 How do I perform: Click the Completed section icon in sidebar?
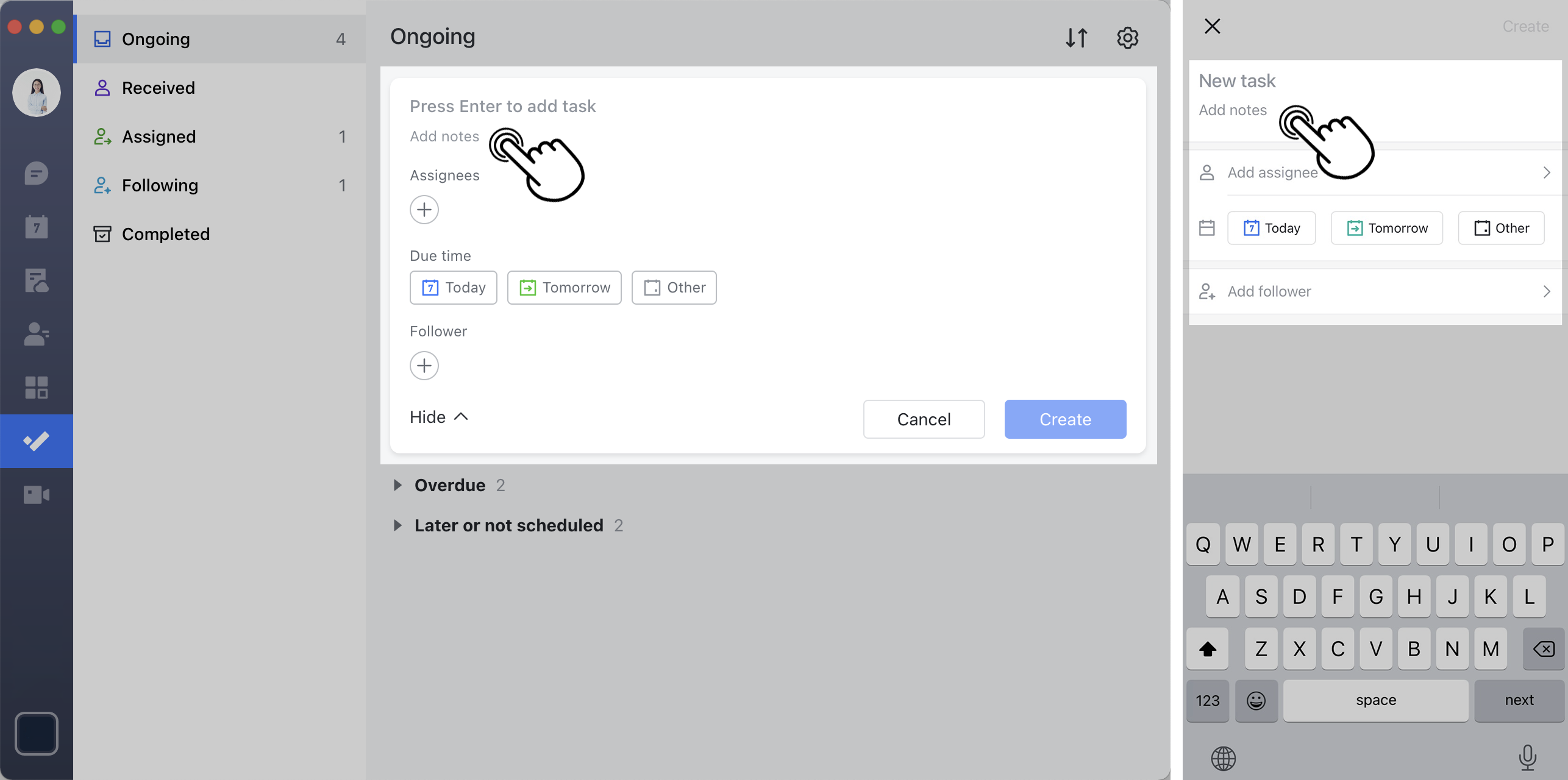tap(102, 233)
